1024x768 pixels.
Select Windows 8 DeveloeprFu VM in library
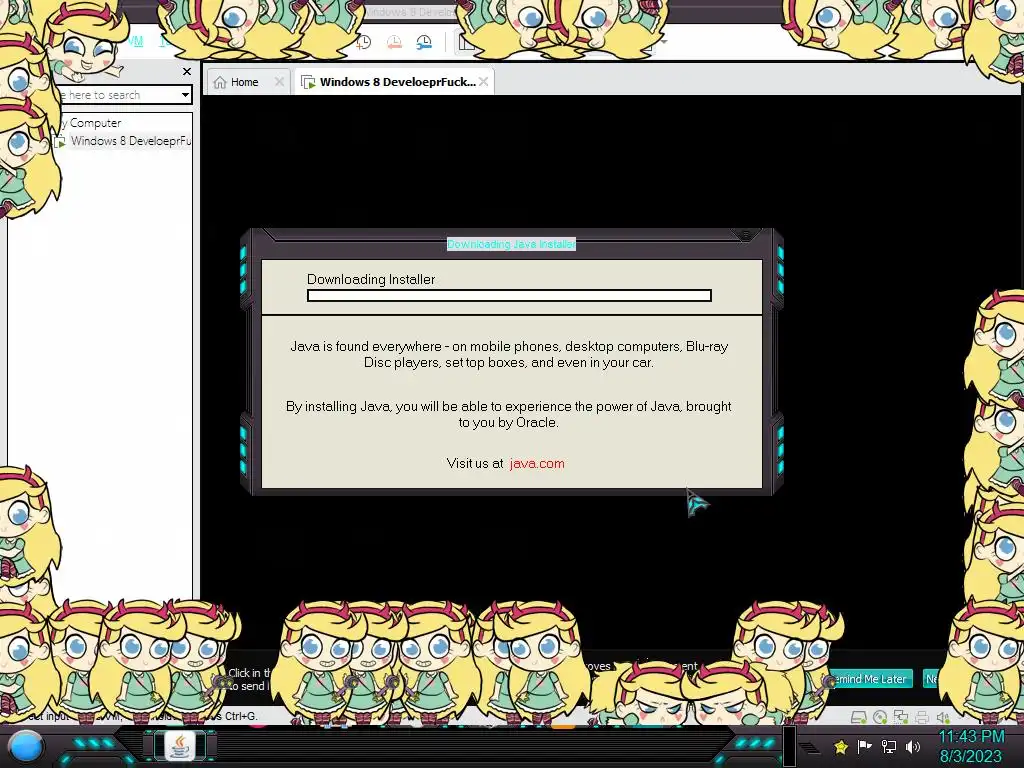click(131, 141)
